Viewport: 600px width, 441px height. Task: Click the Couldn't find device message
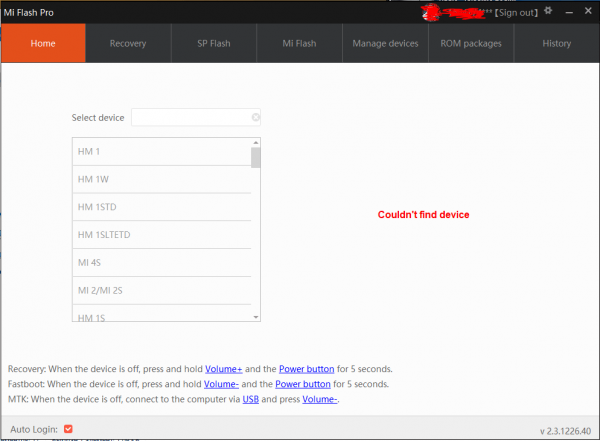(423, 214)
